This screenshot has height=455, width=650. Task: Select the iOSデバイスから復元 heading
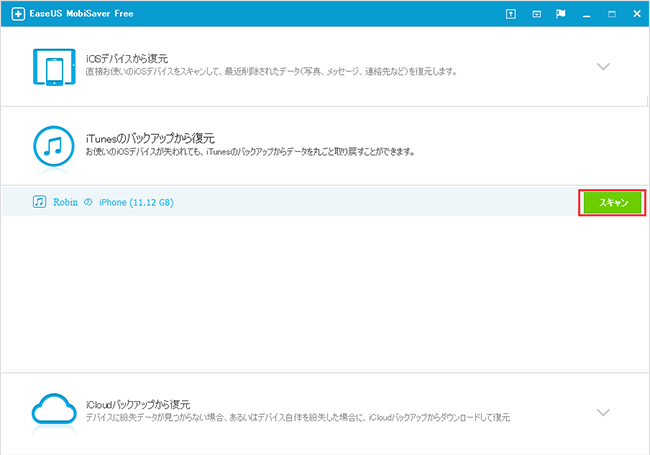(x=127, y=58)
